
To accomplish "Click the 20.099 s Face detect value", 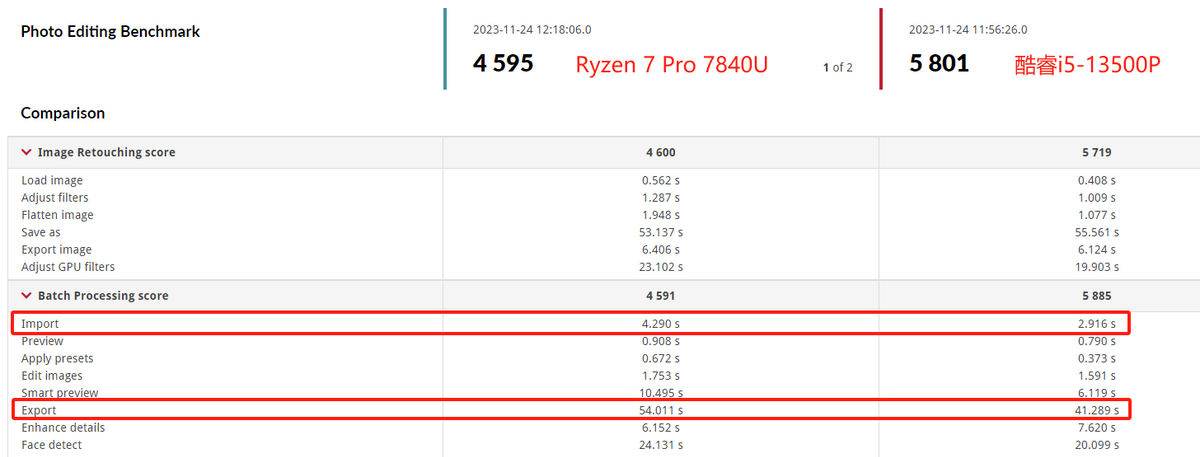I will pyautogui.click(x=1097, y=445).
